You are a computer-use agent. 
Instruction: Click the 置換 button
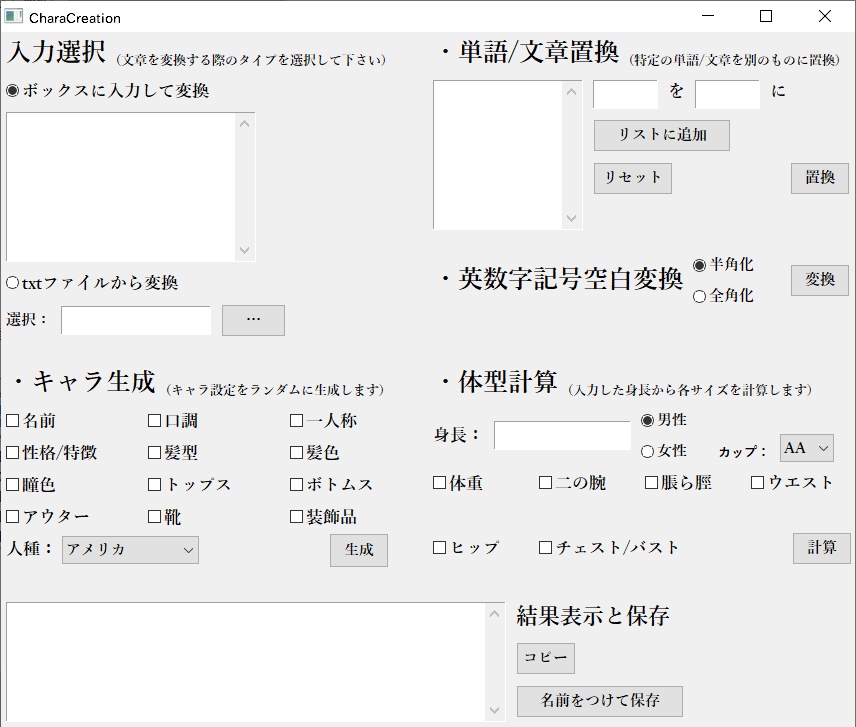coord(820,178)
